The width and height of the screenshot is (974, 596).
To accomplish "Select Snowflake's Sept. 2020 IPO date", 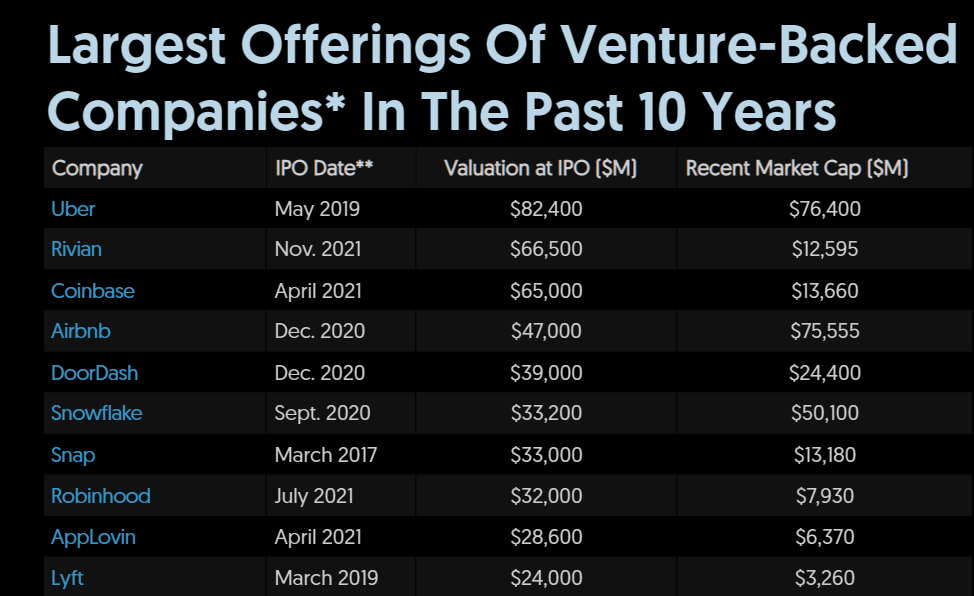I will [322, 413].
